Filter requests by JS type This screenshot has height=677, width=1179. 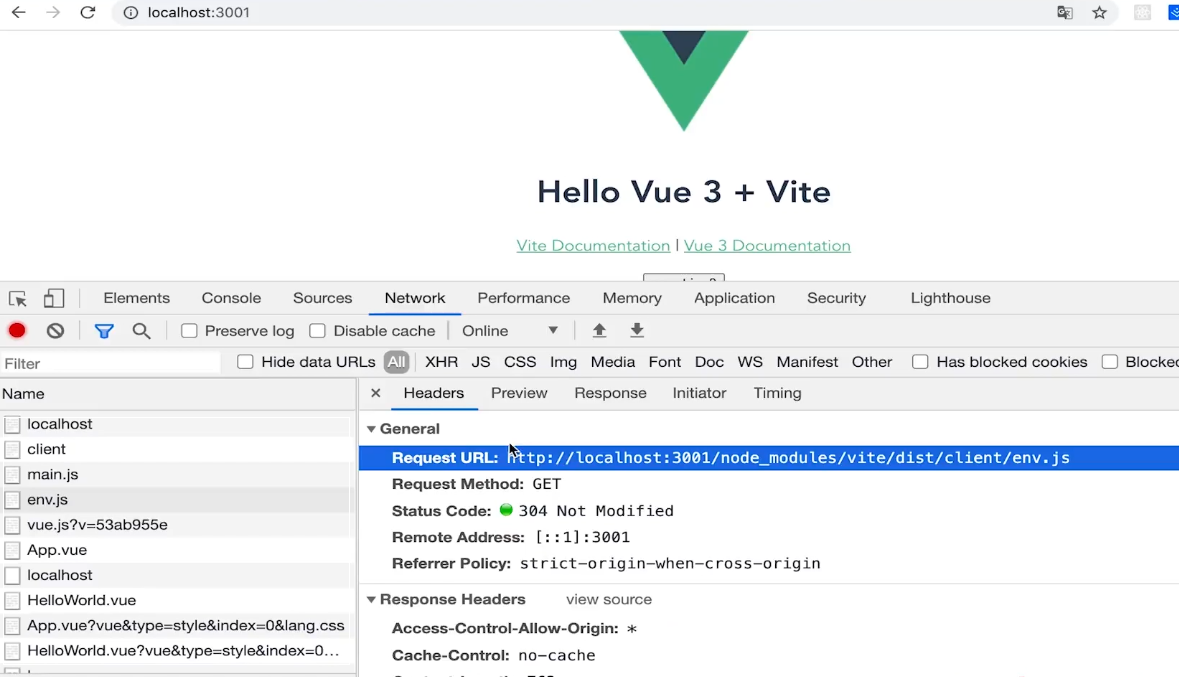point(481,362)
